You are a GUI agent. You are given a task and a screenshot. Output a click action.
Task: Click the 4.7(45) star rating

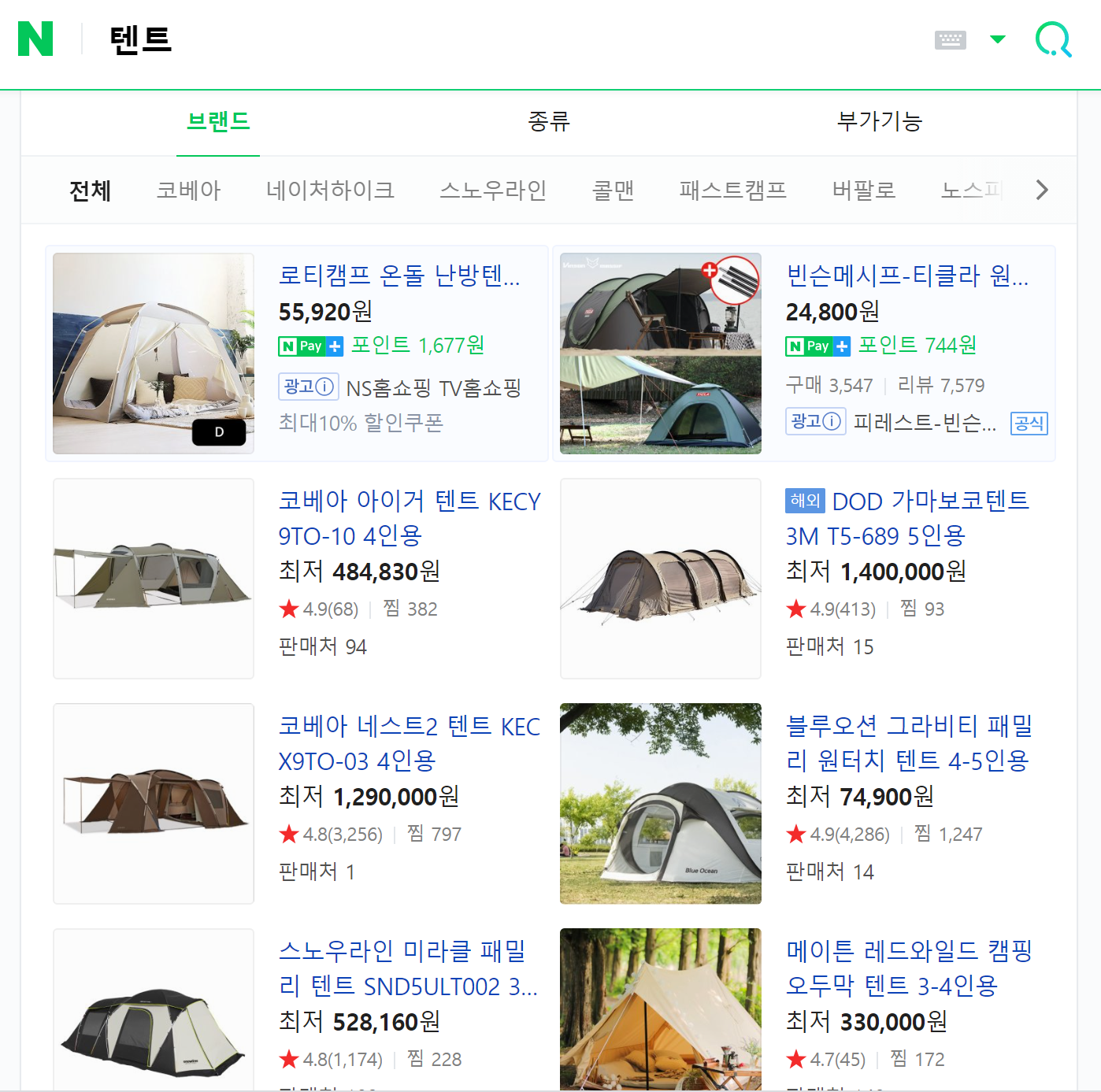click(x=826, y=1060)
